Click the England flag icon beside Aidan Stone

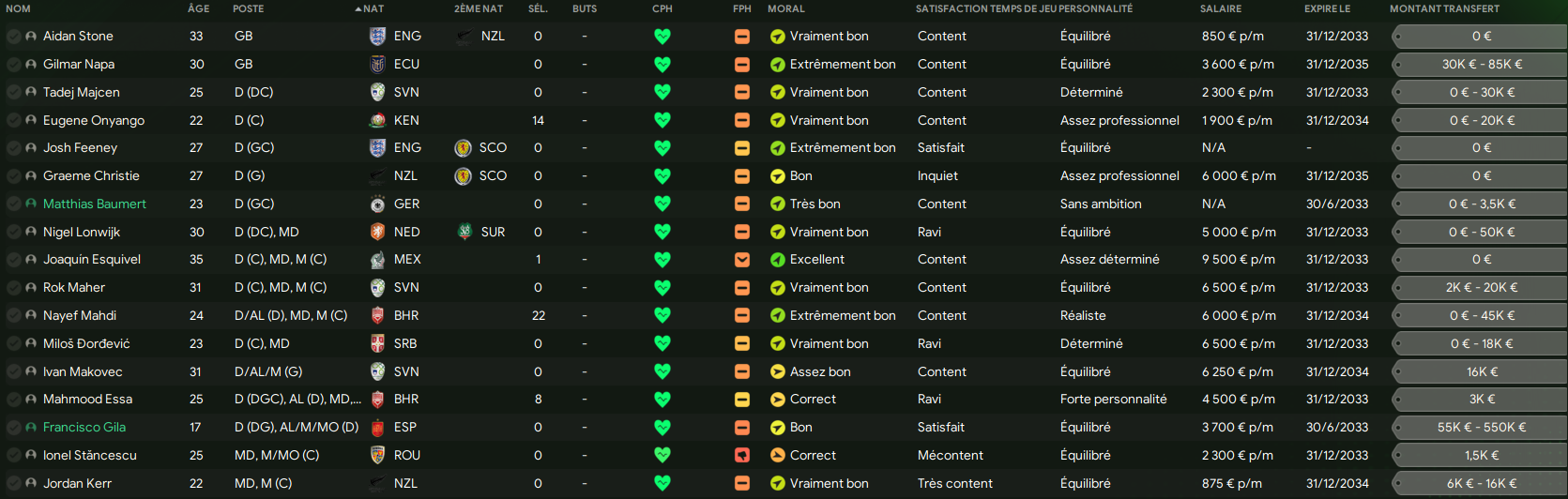tap(377, 37)
